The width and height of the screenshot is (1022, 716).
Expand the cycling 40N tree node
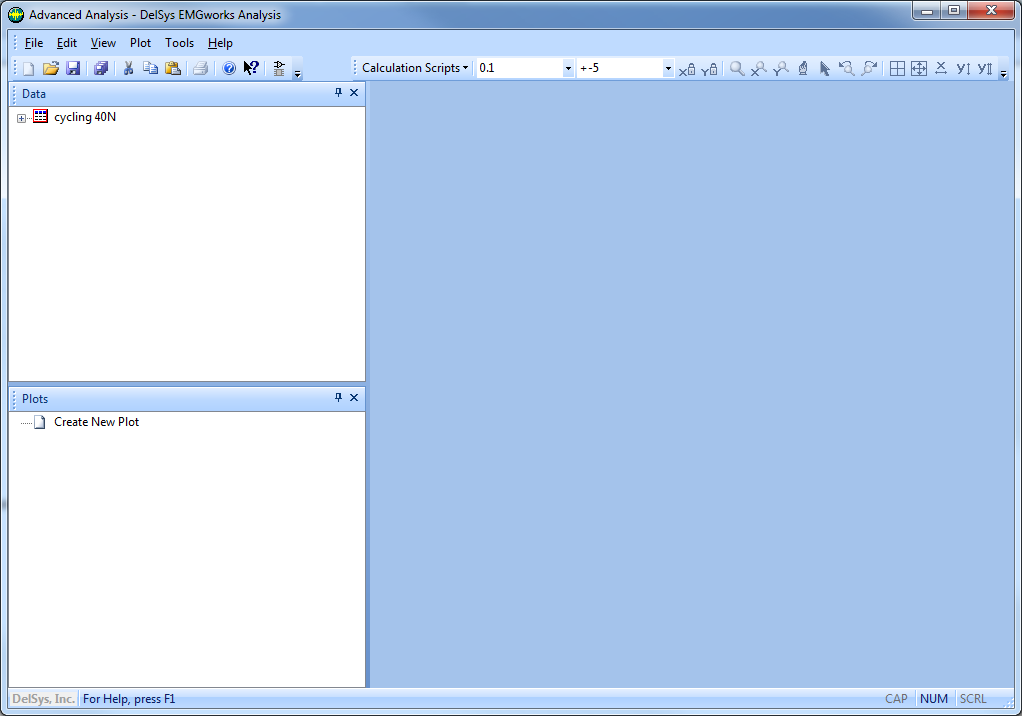click(22, 118)
